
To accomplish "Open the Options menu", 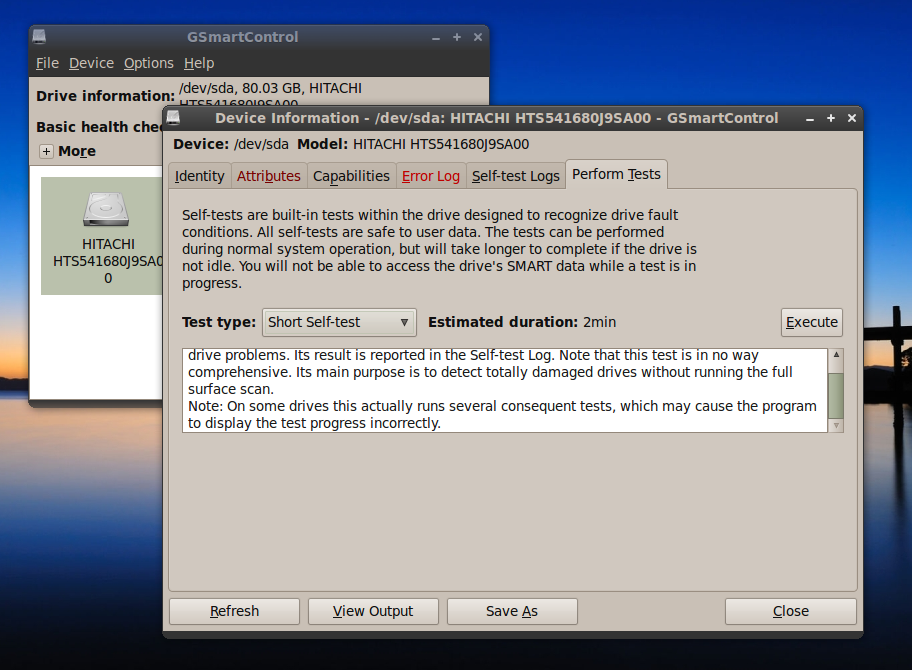I will [148, 63].
